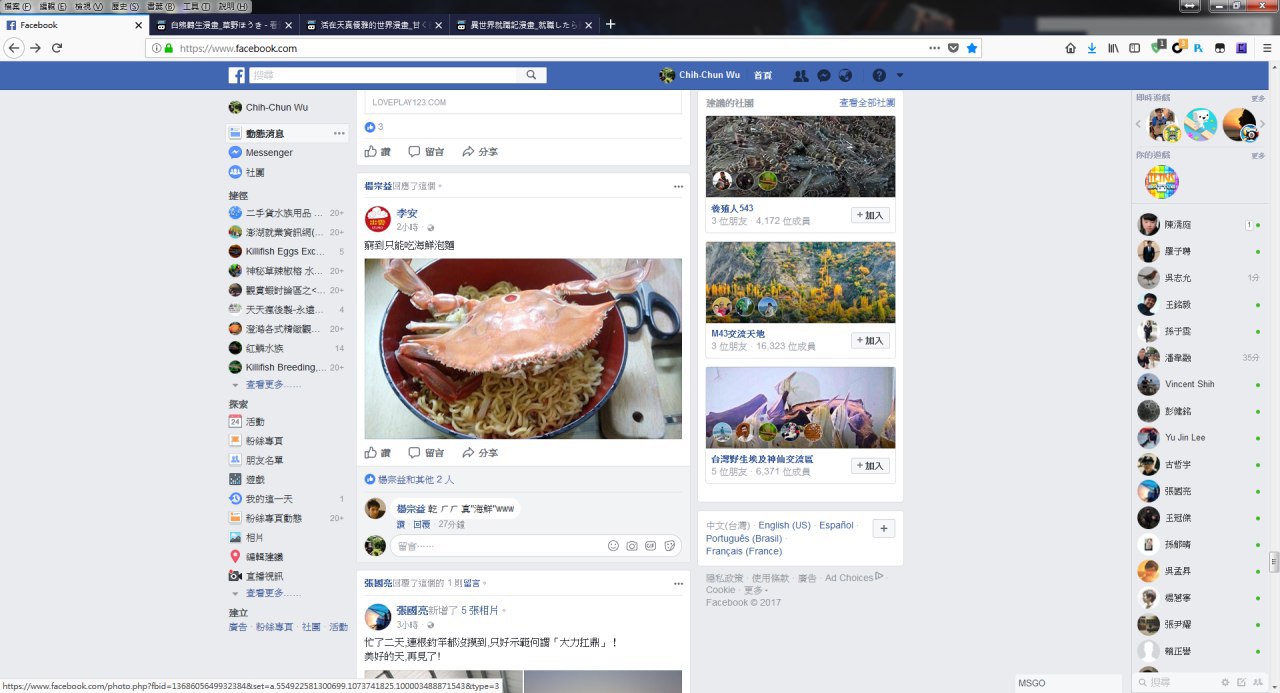The image size is (1280, 693).
Task: Share the 李安 crab noodle post
Action: click(480, 453)
